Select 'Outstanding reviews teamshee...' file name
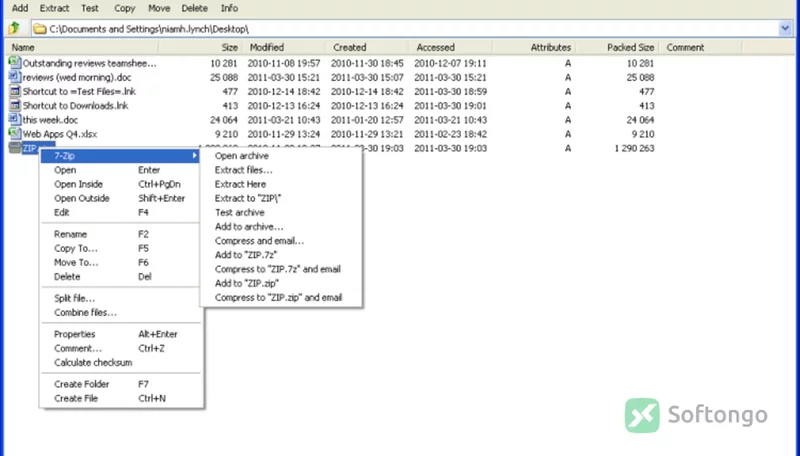Screen dimensions: 800x456 [89, 63]
